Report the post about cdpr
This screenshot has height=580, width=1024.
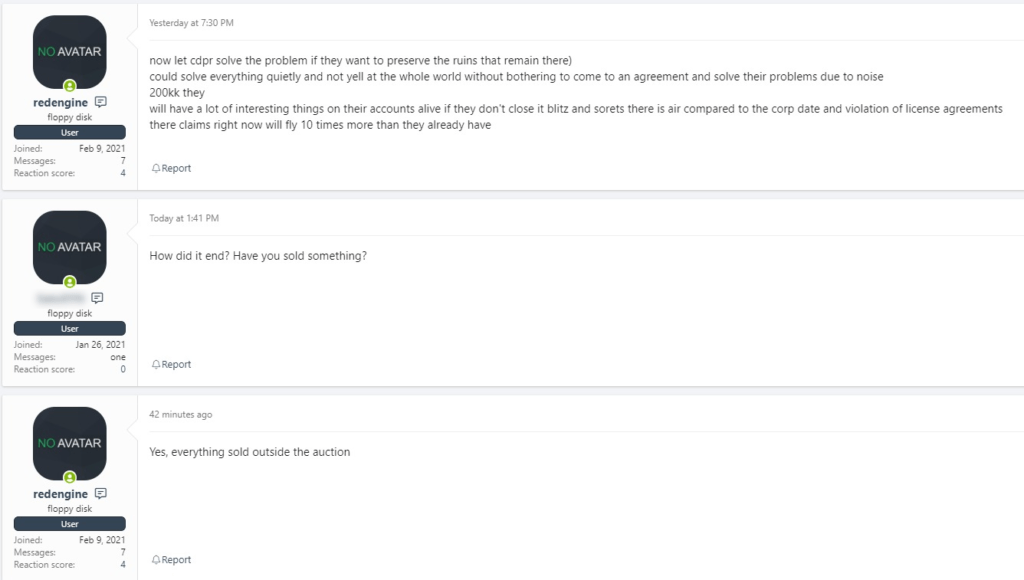(x=171, y=168)
